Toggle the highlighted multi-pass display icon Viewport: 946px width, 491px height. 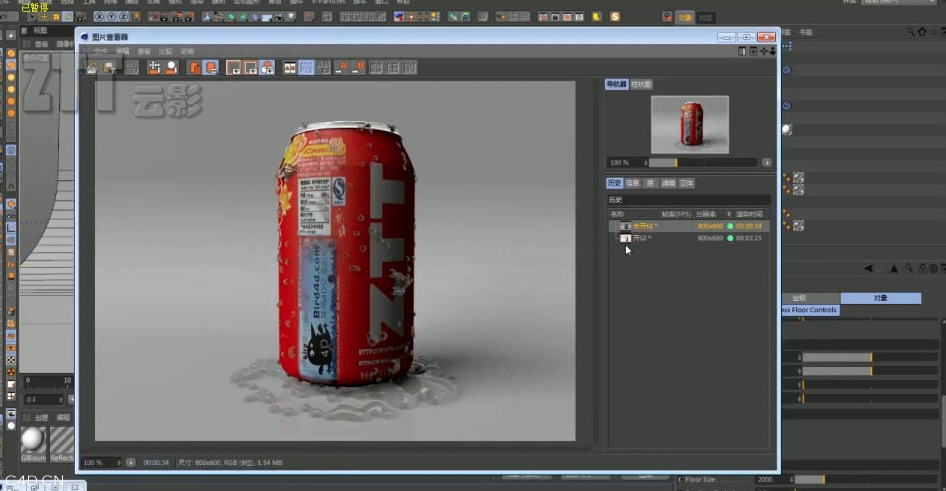point(267,68)
